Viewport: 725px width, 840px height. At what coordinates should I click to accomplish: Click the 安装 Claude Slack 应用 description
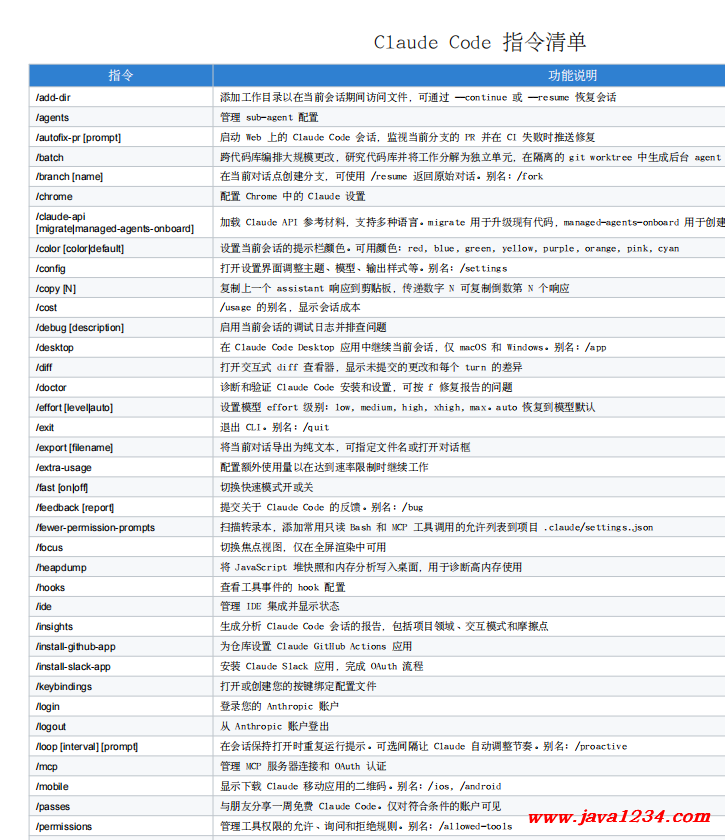pos(322,666)
